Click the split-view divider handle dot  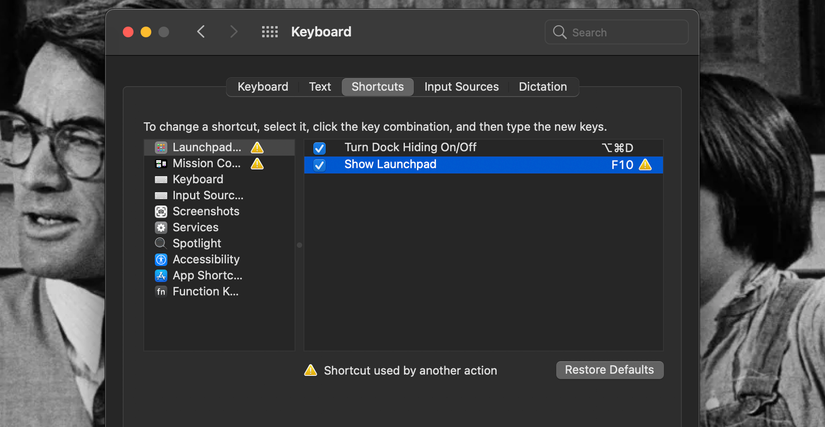coord(299,245)
